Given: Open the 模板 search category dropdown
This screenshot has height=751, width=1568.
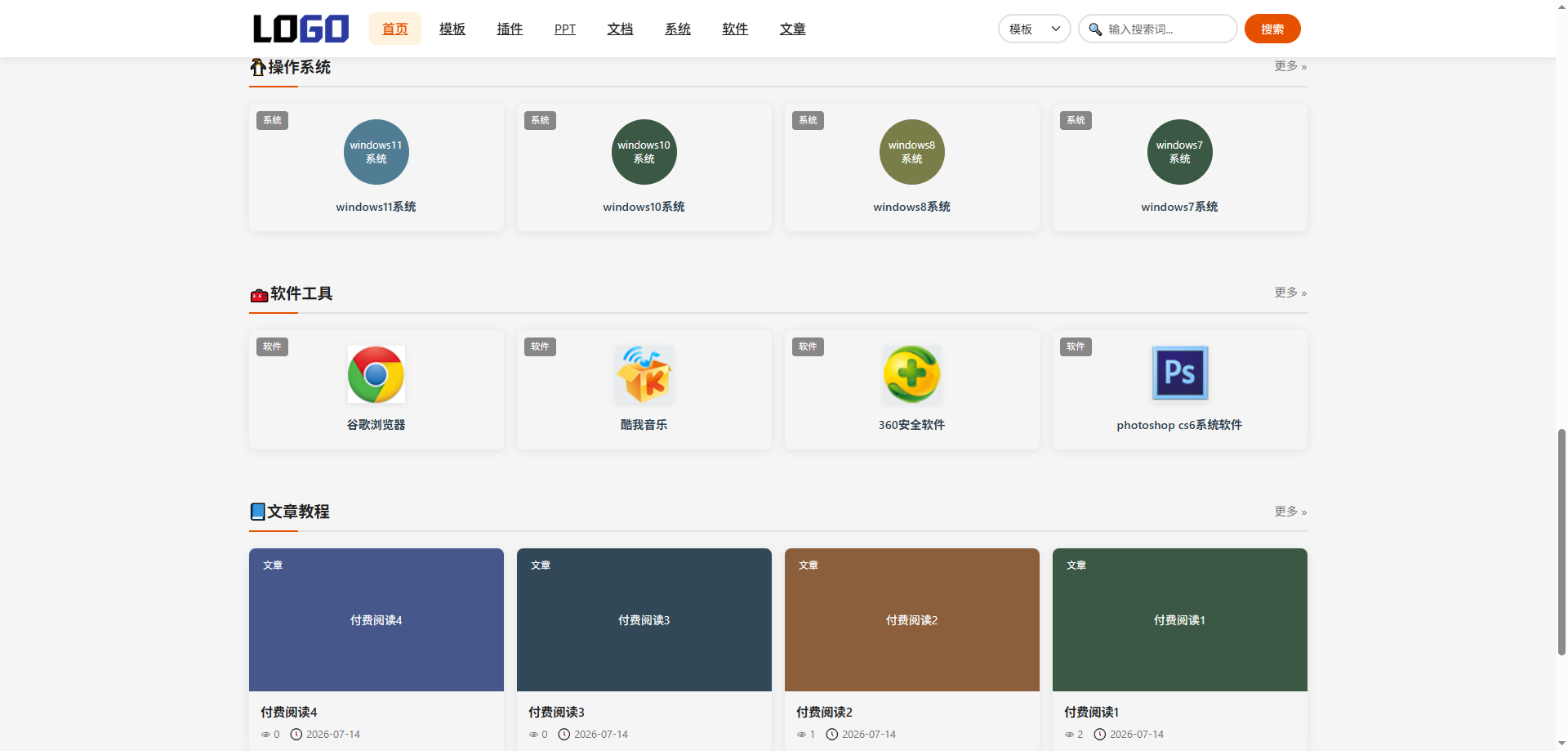Looking at the screenshot, I should pos(1034,29).
